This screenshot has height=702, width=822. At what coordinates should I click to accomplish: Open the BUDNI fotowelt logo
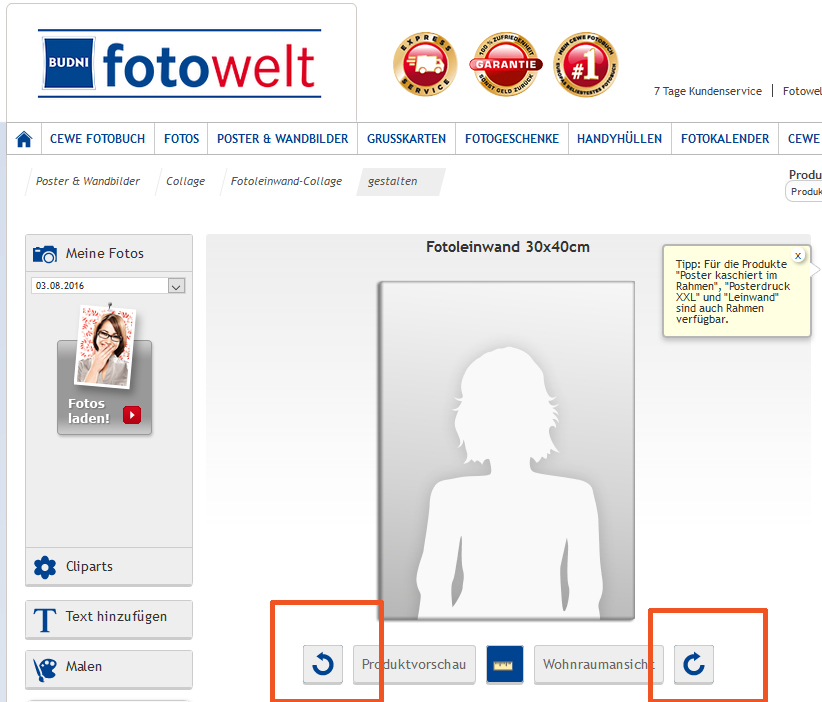179,63
